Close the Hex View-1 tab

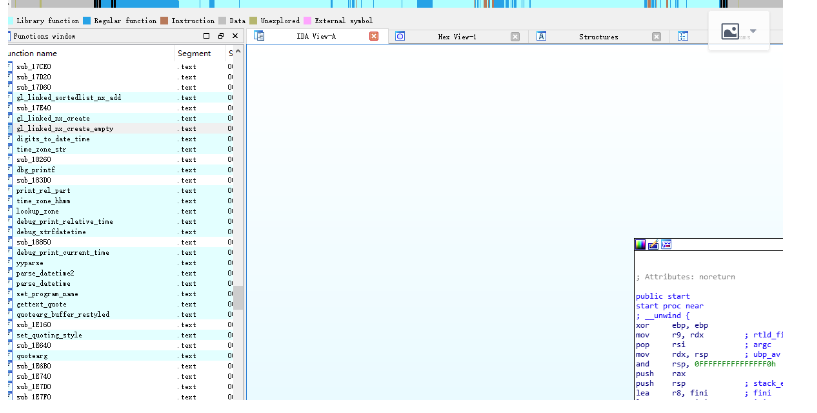(515, 37)
